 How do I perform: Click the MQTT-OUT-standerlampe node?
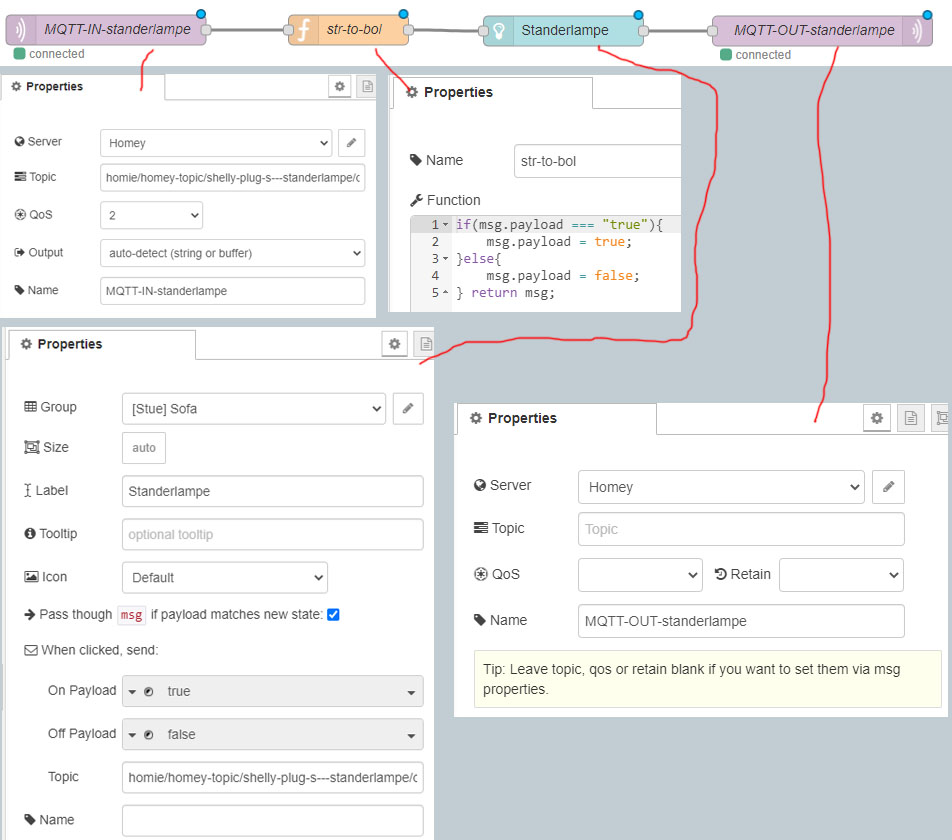click(x=822, y=30)
